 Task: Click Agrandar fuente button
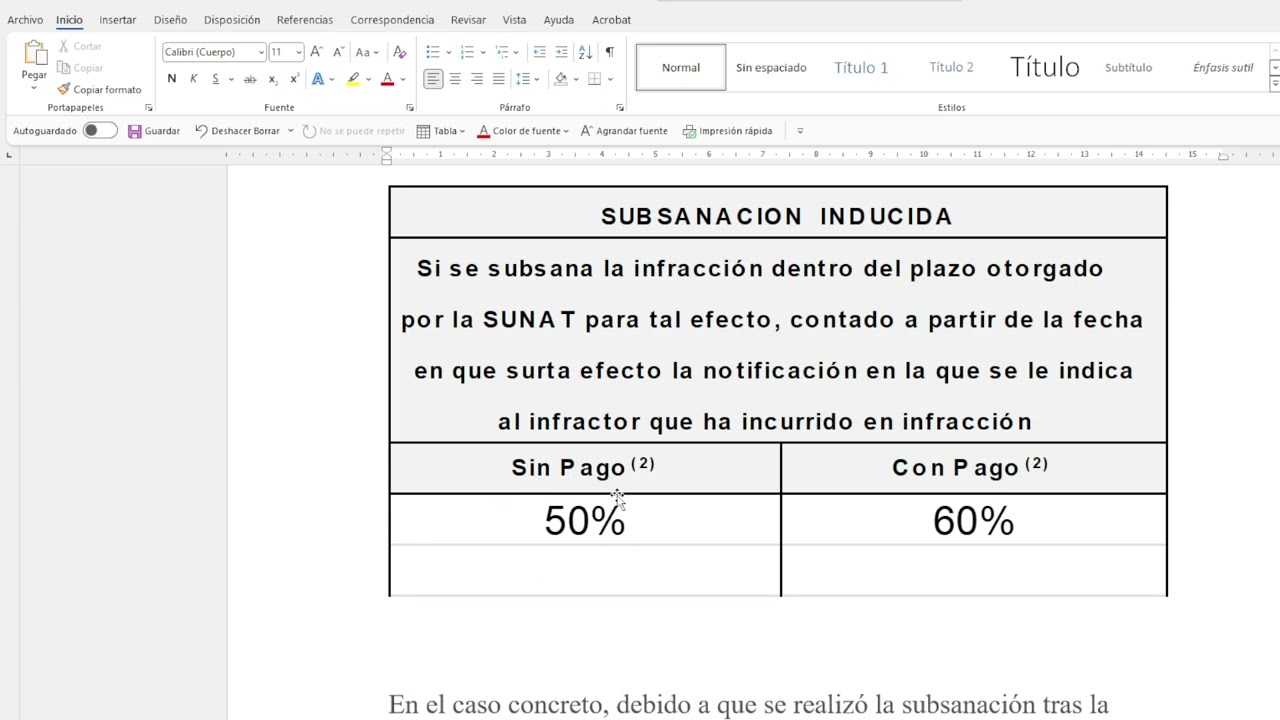[624, 131]
